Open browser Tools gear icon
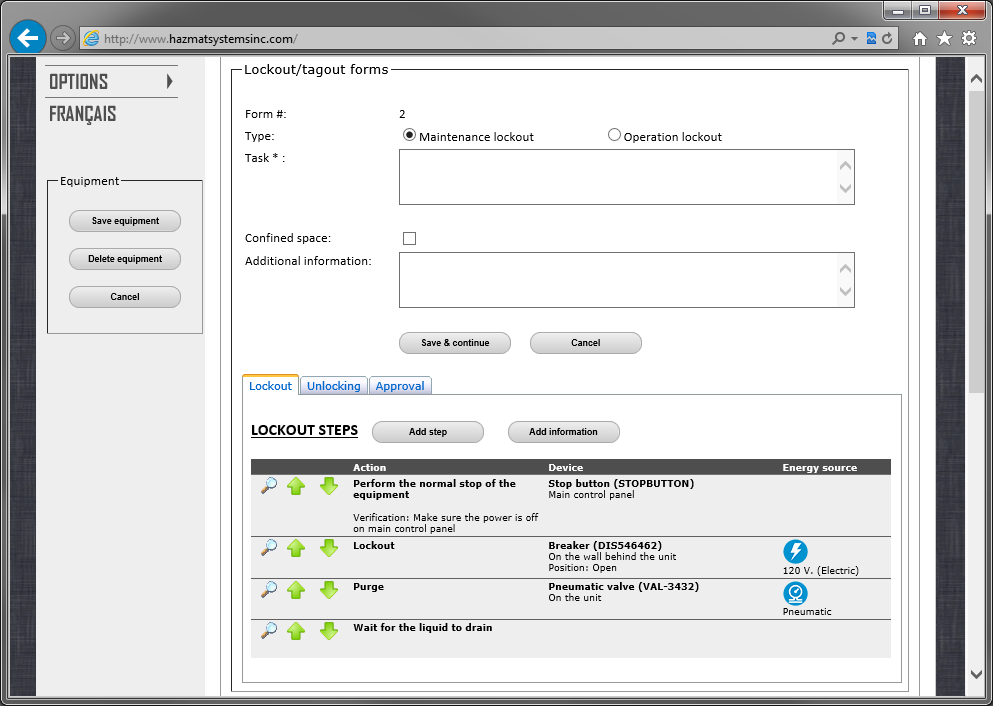This screenshot has width=993, height=706. [x=969, y=39]
